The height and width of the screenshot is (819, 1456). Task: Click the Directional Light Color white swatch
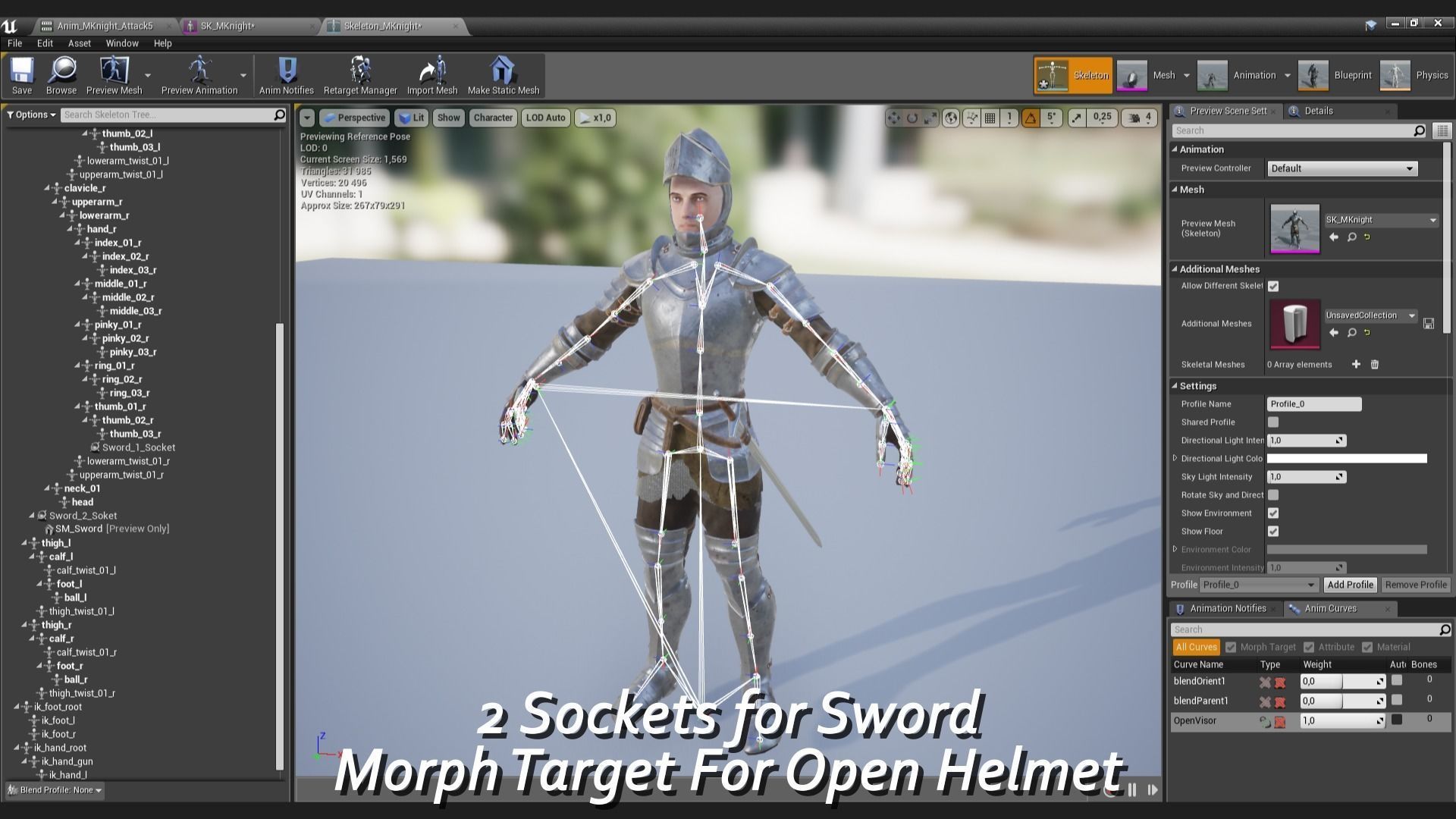click(1347, 458)
